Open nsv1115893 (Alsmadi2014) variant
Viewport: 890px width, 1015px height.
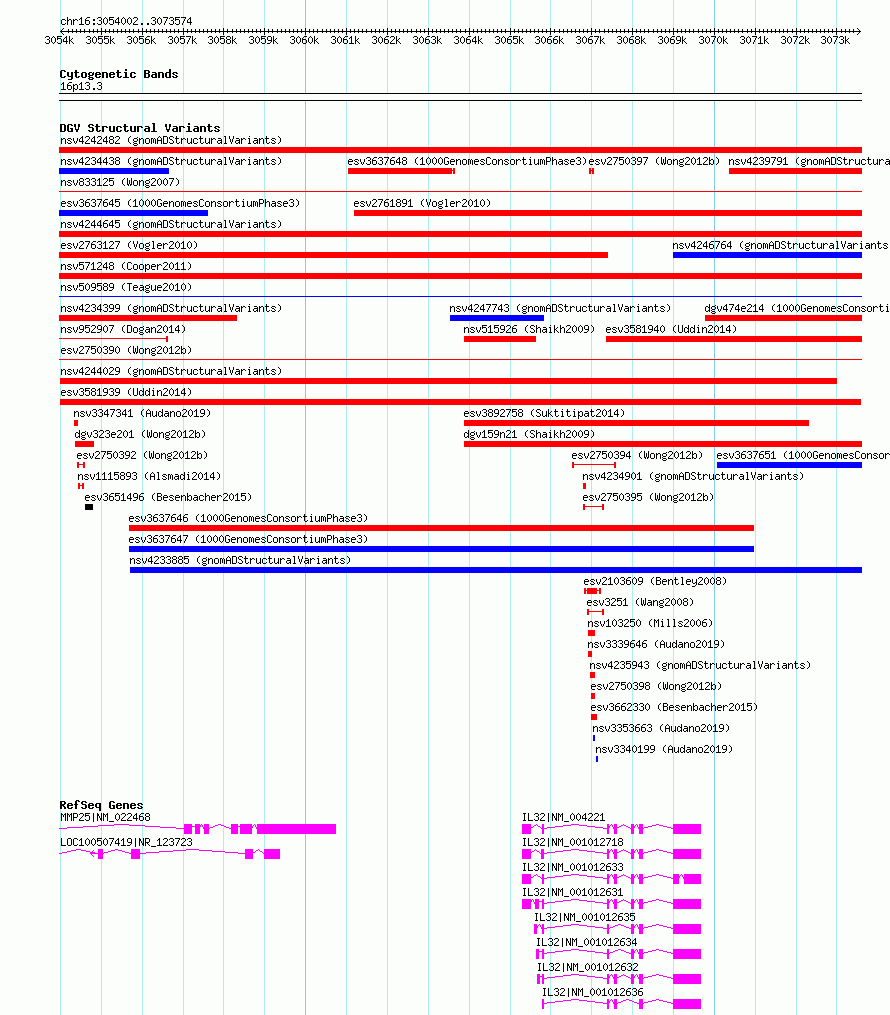point(149,477)
